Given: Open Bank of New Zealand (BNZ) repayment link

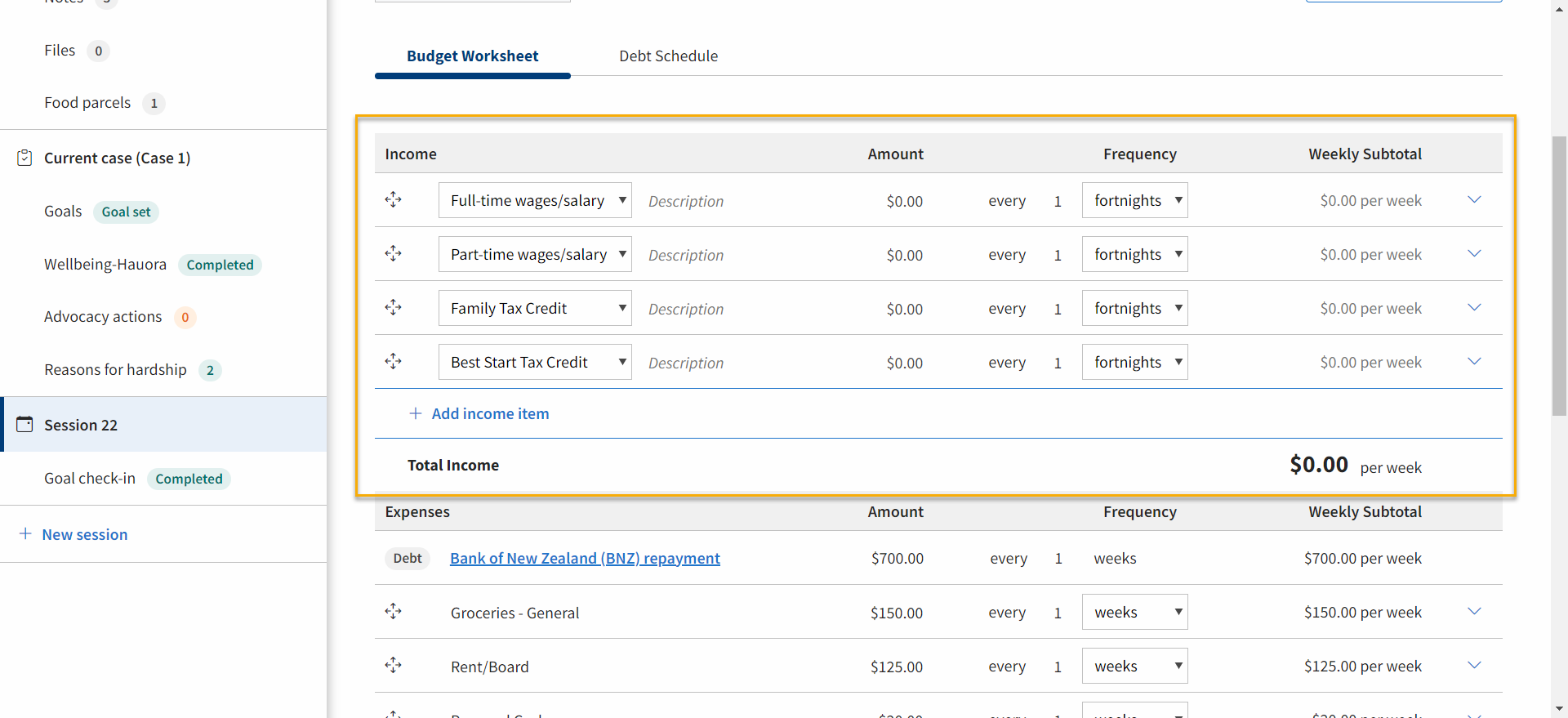Looking at the screenshot, I should point(585,558).
